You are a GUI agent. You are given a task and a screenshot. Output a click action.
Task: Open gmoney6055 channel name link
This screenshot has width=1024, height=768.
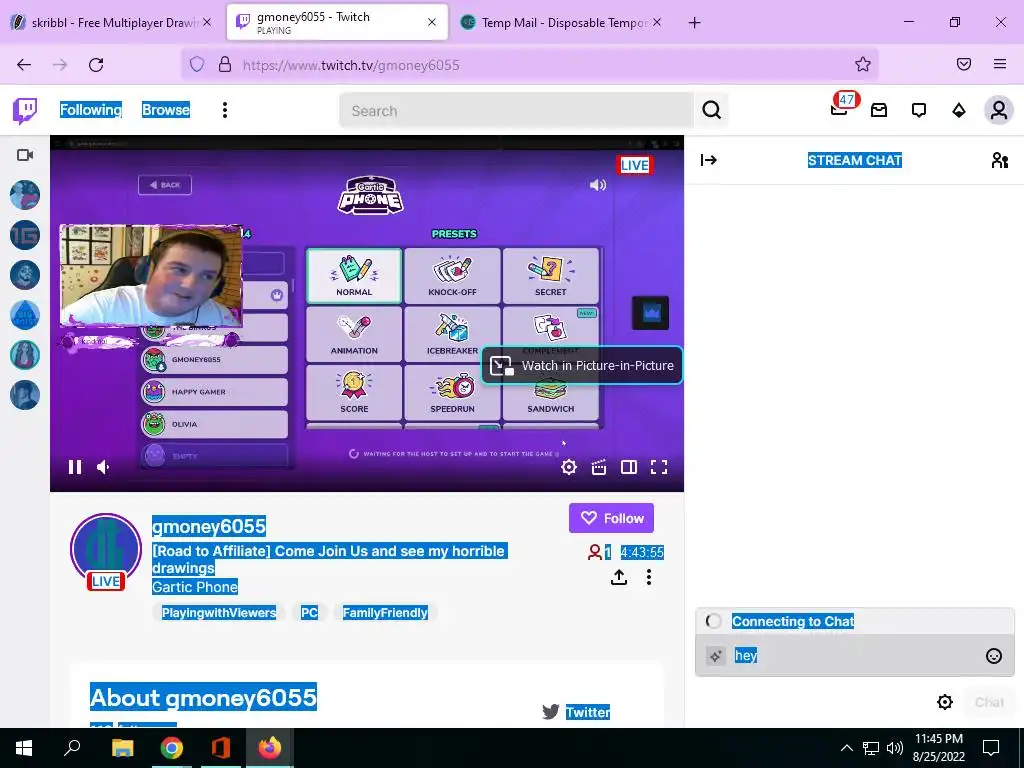pos(209,526)
